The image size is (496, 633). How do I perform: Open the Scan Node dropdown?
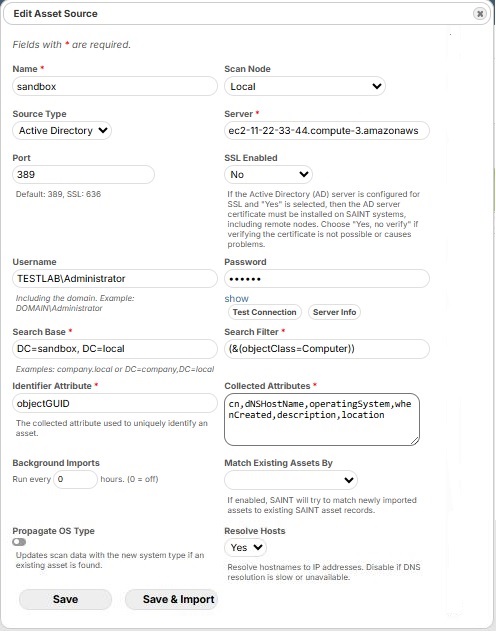click(305, 86)
